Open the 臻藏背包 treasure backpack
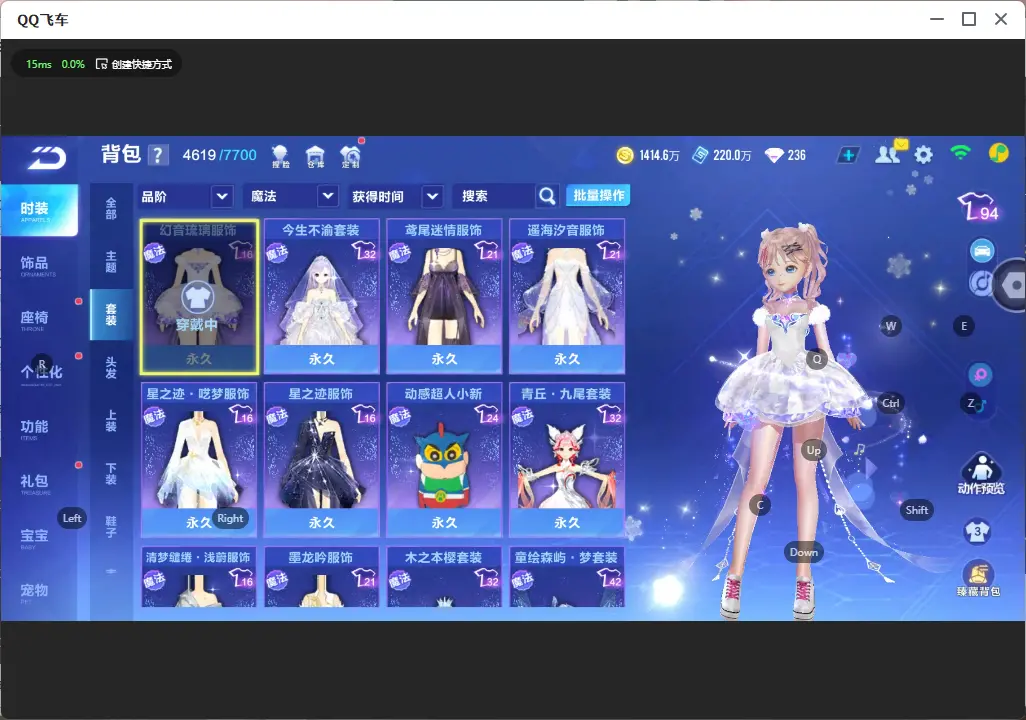This screenshot has width=1026, height=720. [978, 580]
